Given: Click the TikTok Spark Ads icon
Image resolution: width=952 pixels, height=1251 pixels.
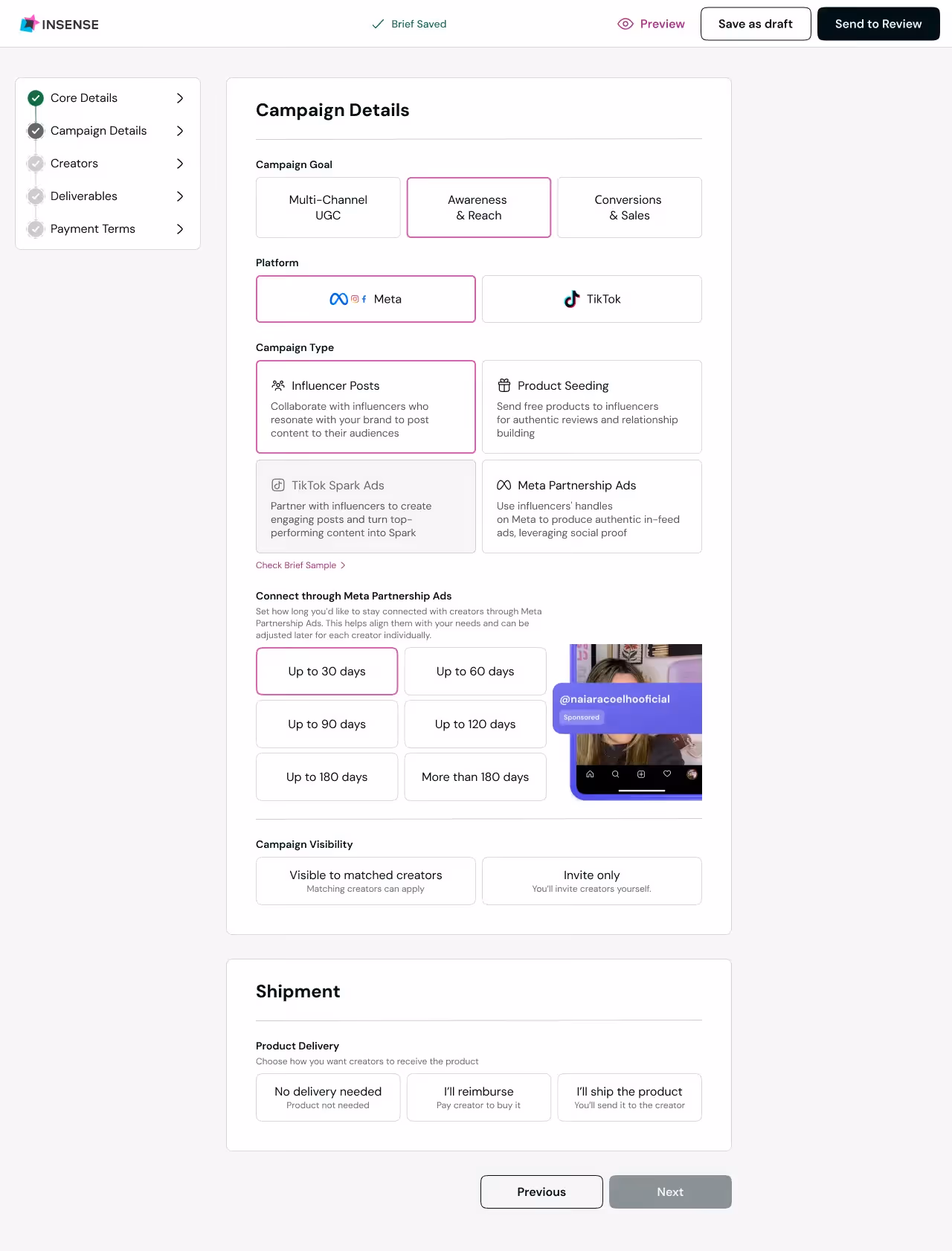Looking at the screenshot, I should (278, 485).
